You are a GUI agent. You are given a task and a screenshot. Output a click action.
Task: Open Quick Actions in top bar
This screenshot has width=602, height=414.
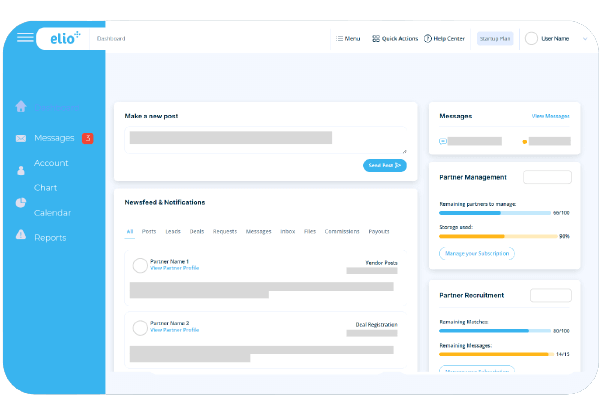click(x=395, y=38)
